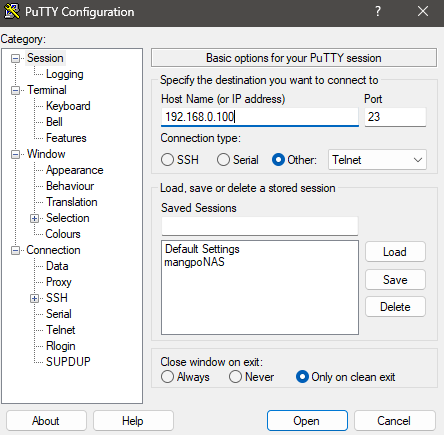Open the Features category

[66, 138]
